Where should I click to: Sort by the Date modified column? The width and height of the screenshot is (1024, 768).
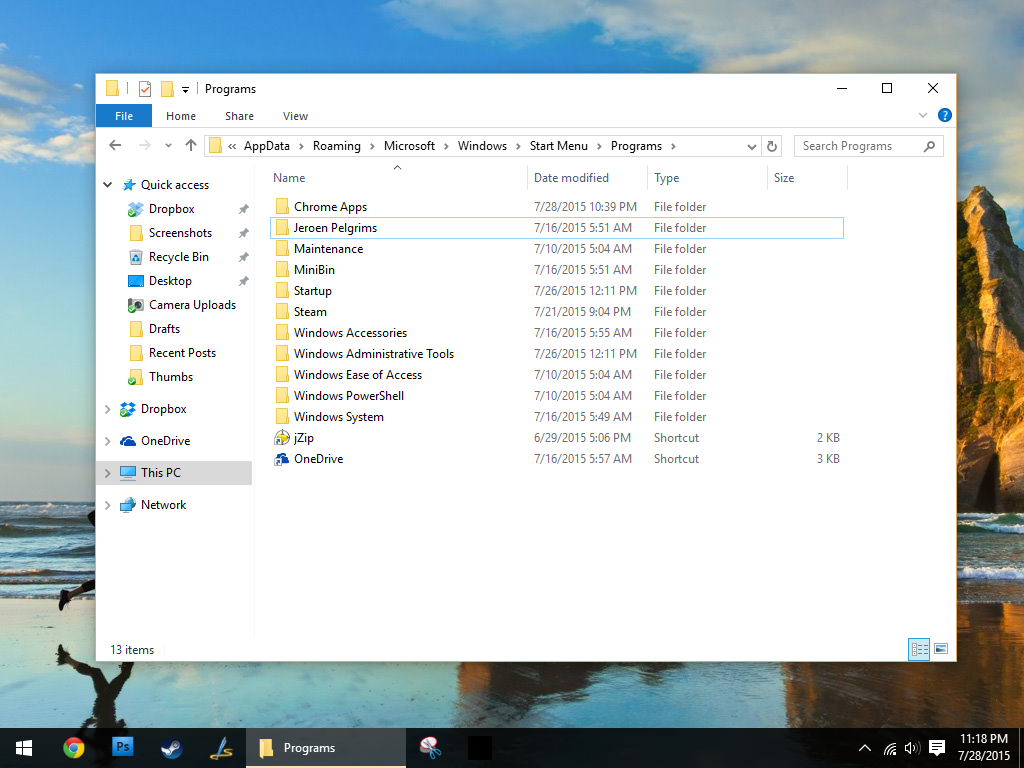[587, 178]
